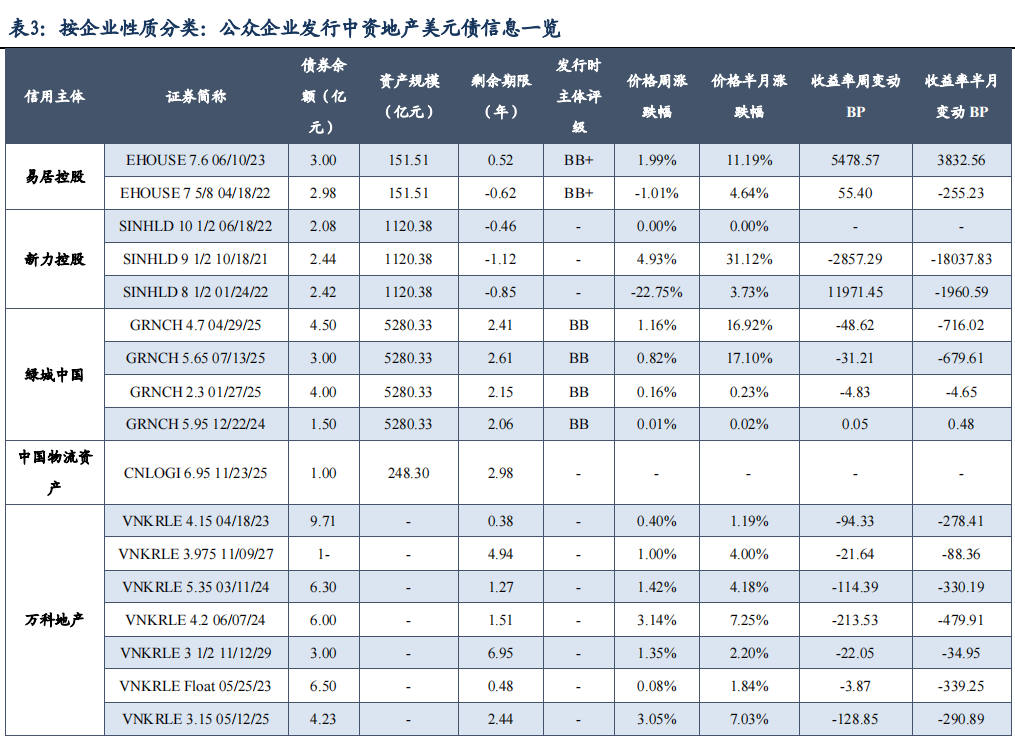Click yield change value 3832.56
The image size is (1015, 736).
961,160
